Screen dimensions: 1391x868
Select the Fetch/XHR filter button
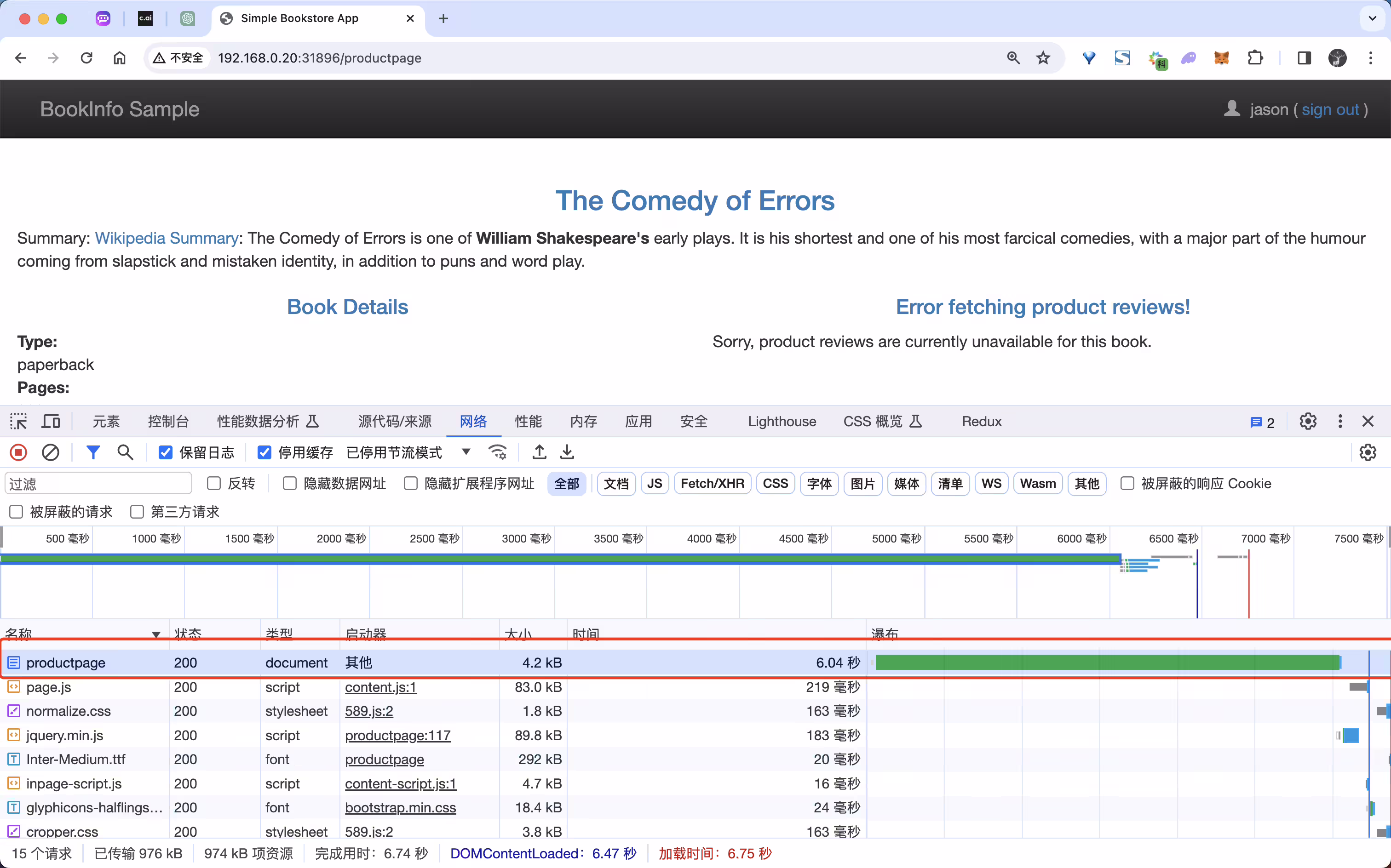[712, 483]
